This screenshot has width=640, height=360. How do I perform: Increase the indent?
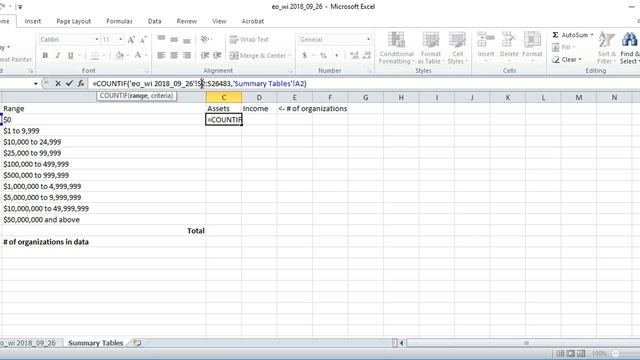(217, 56)
